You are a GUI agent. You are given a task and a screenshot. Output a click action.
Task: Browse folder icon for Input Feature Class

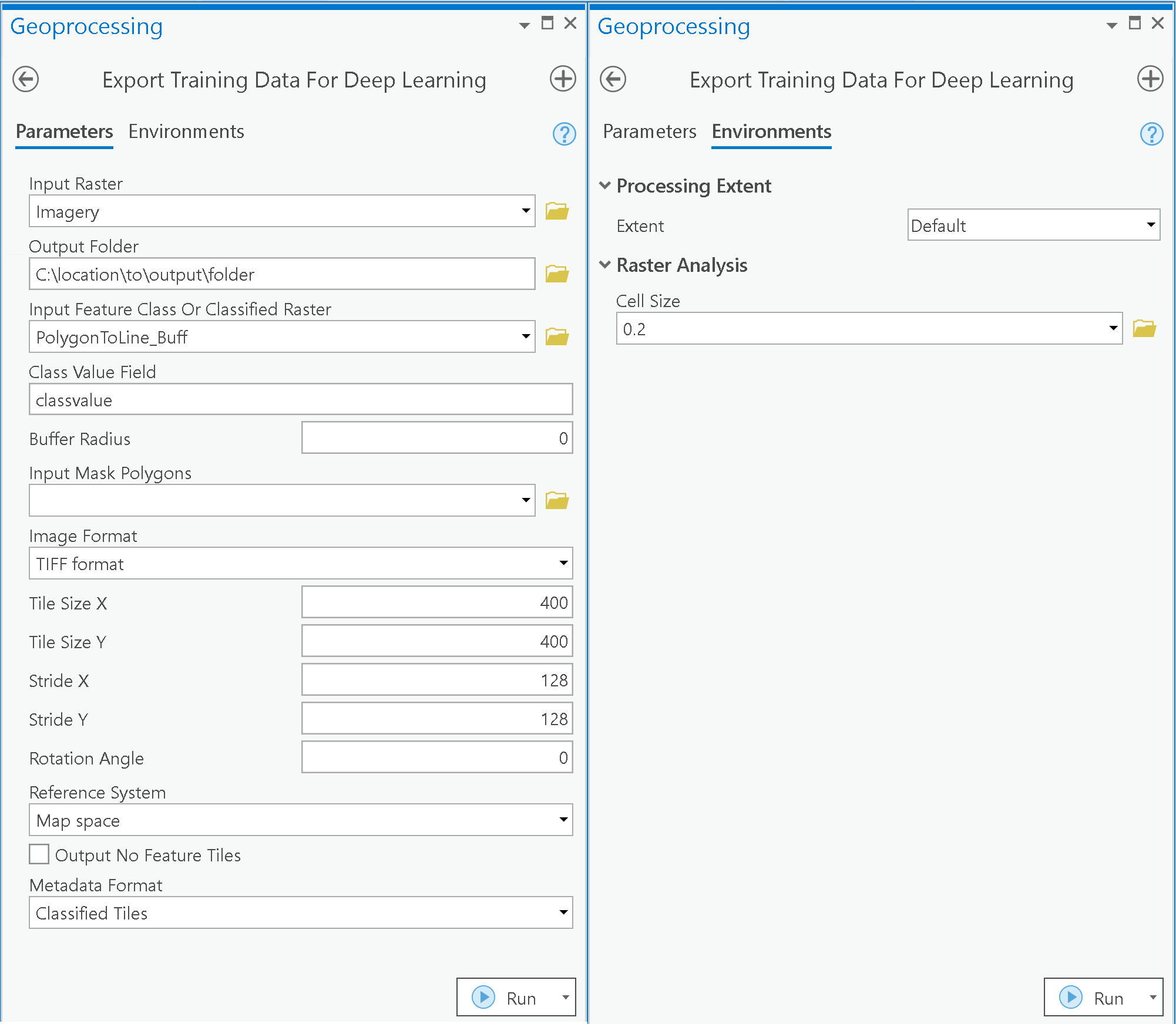pos(556,336)
